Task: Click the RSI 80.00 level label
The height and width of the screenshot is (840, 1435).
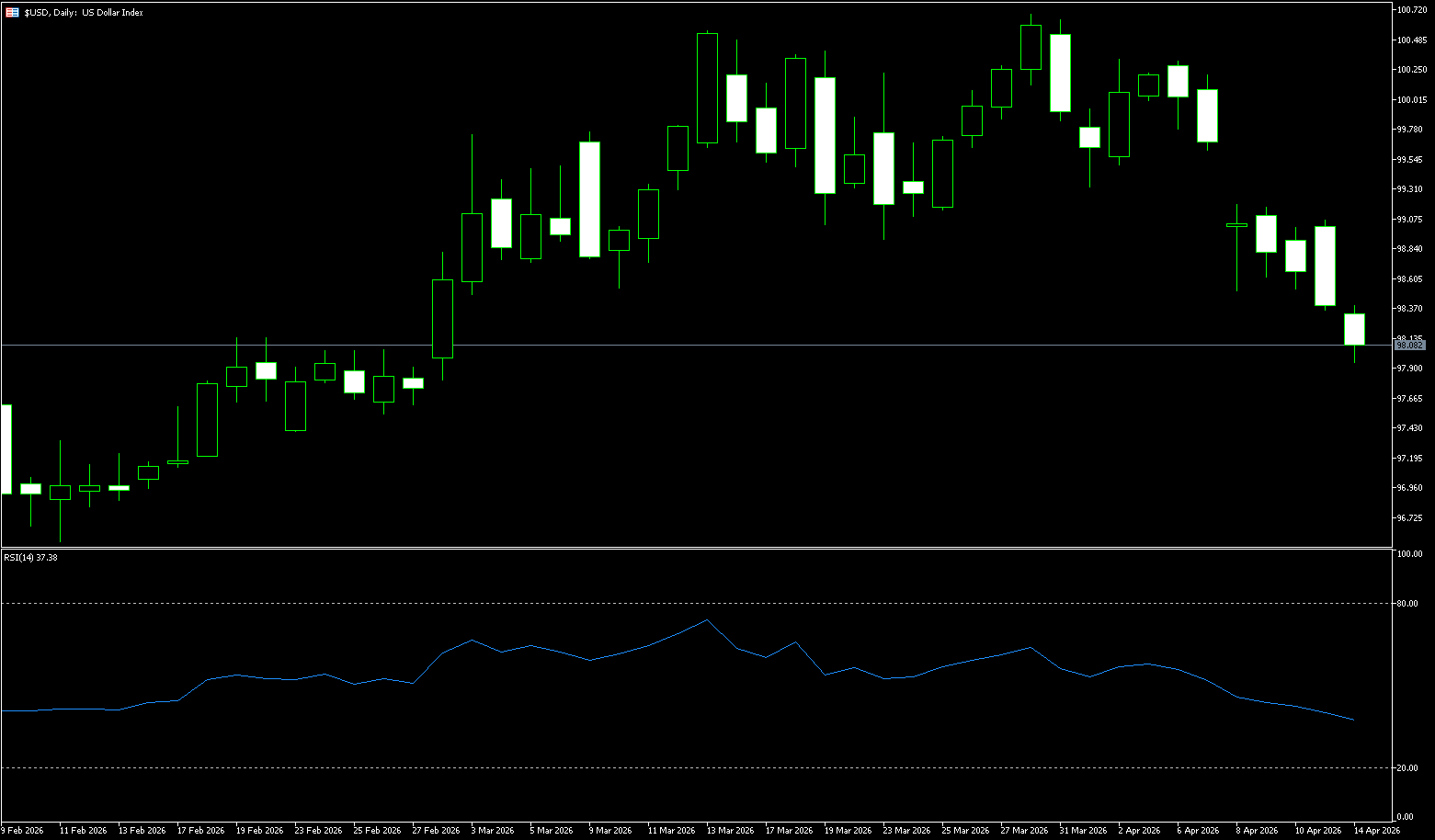Action: 1407,604
